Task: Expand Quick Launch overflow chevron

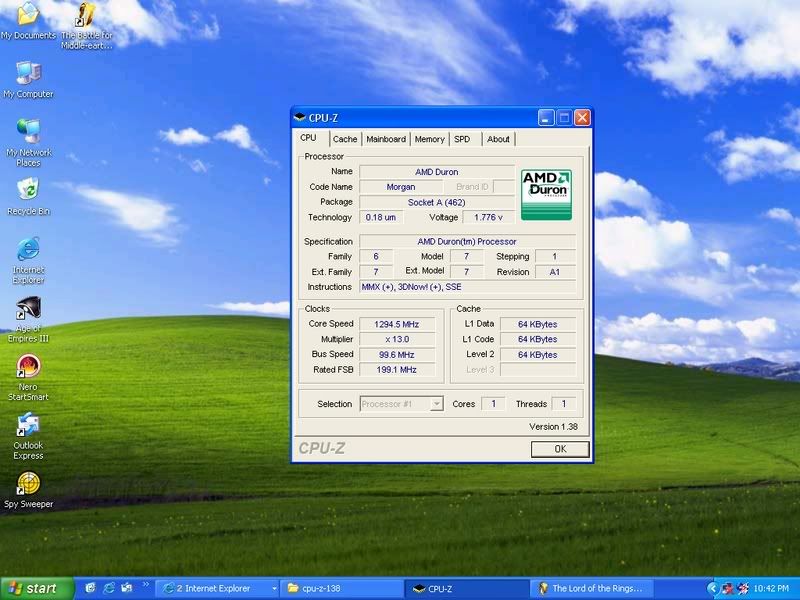Action: click(145, 585)
